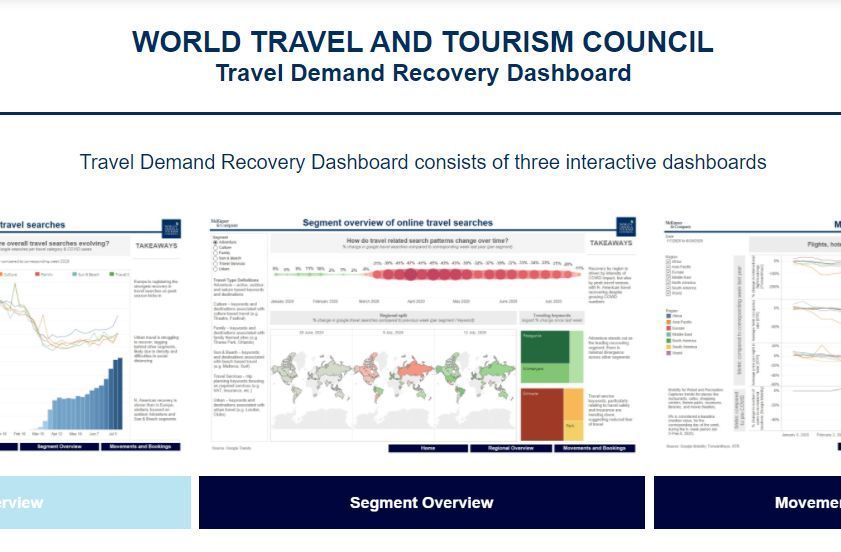Click TAKEAWAYS heading in left thumbnail

[156, 245]
